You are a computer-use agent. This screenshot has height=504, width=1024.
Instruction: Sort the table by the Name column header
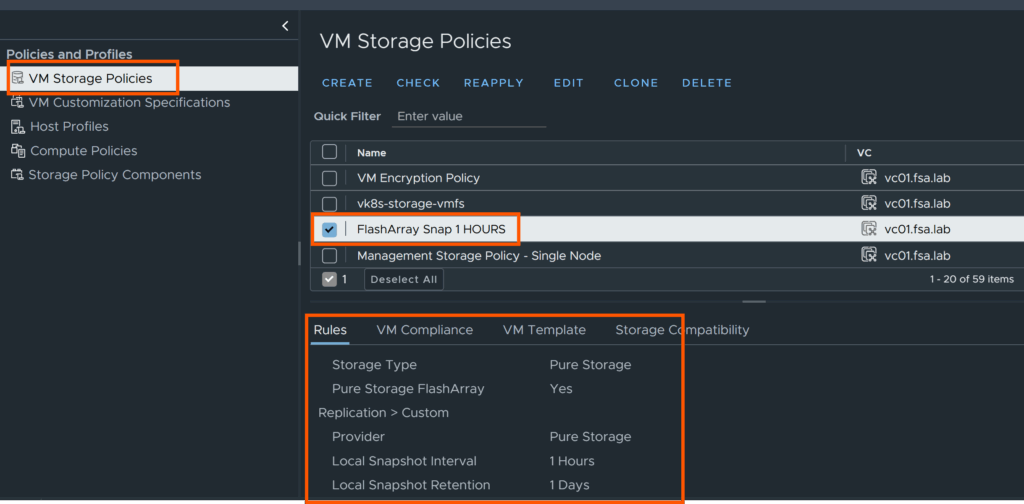pyautogui.click(x=372, y=153)
